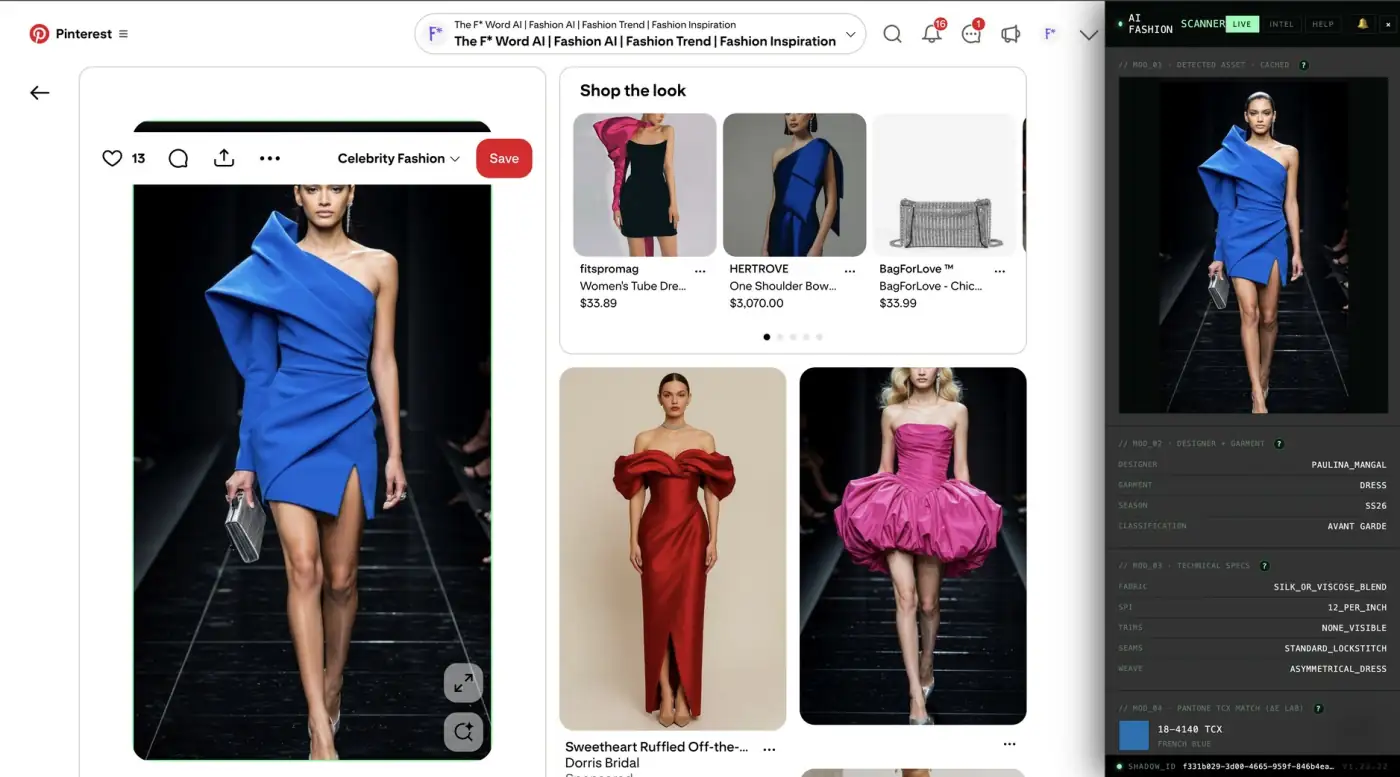Open the pink bow tube dress thumbnail

click(x=645, y=185)
